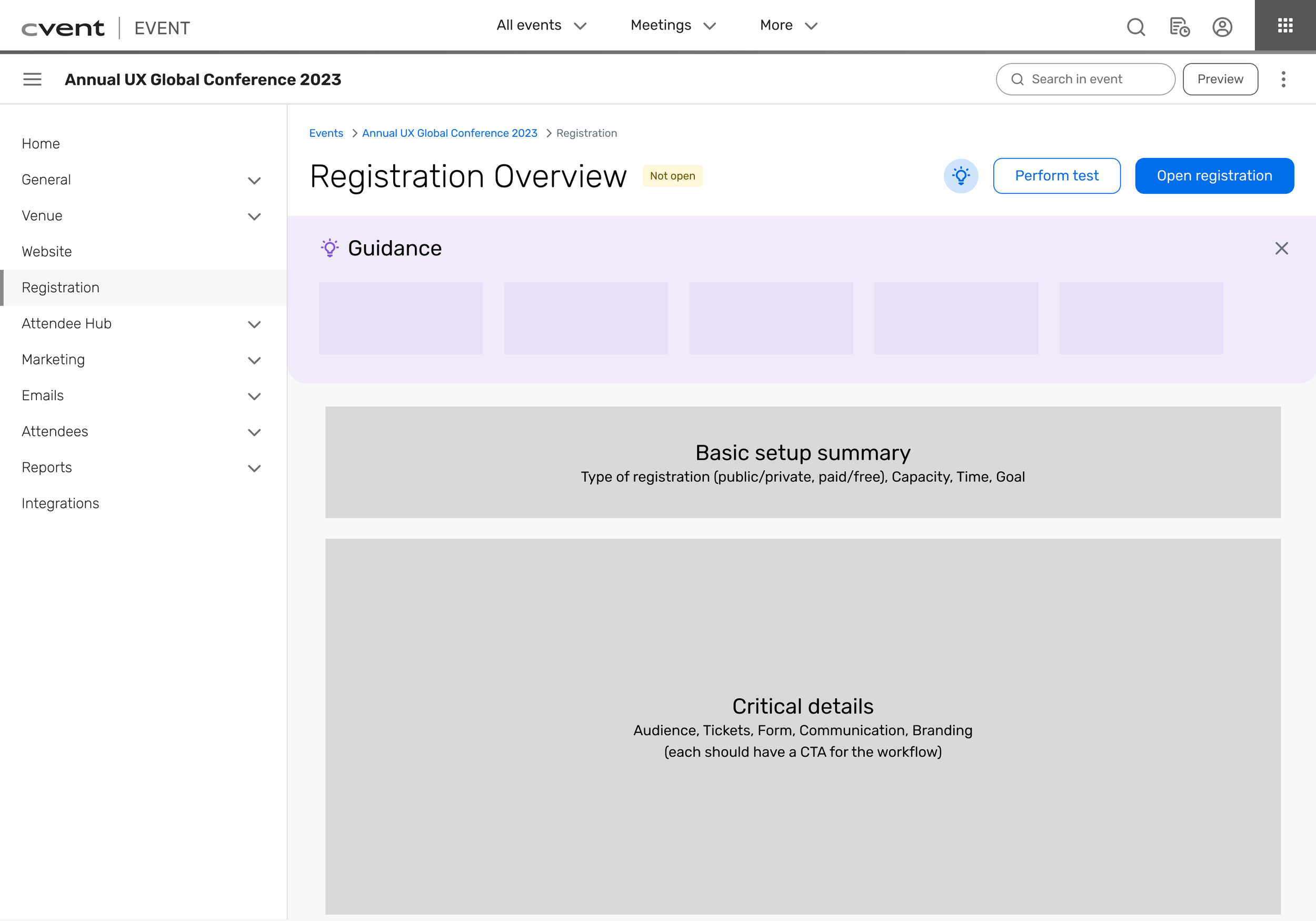Go to Integrations in the sidebar
Image resolution: width=1316 pixels, height=921 pixels.
[x=60, y=503]
